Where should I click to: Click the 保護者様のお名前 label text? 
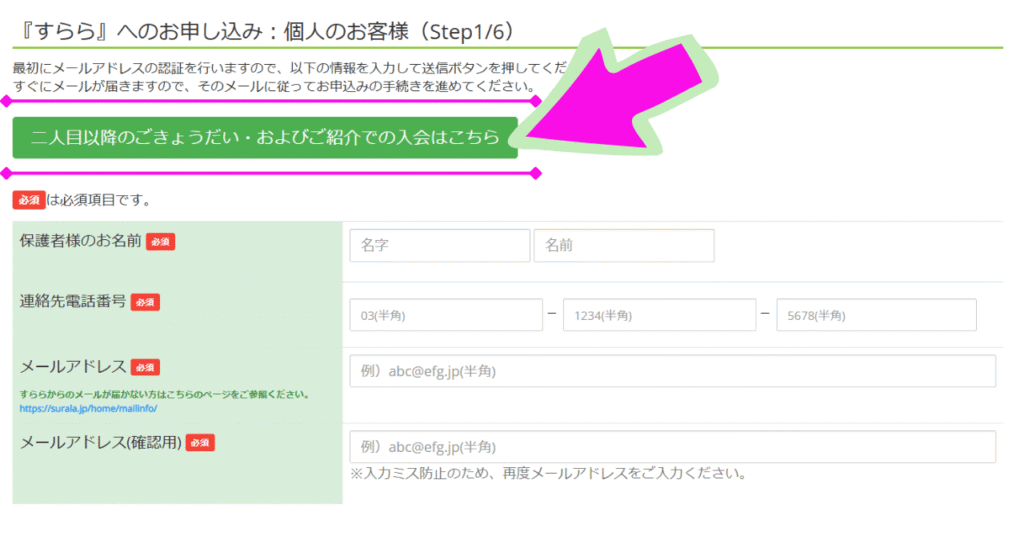(80, 242)
